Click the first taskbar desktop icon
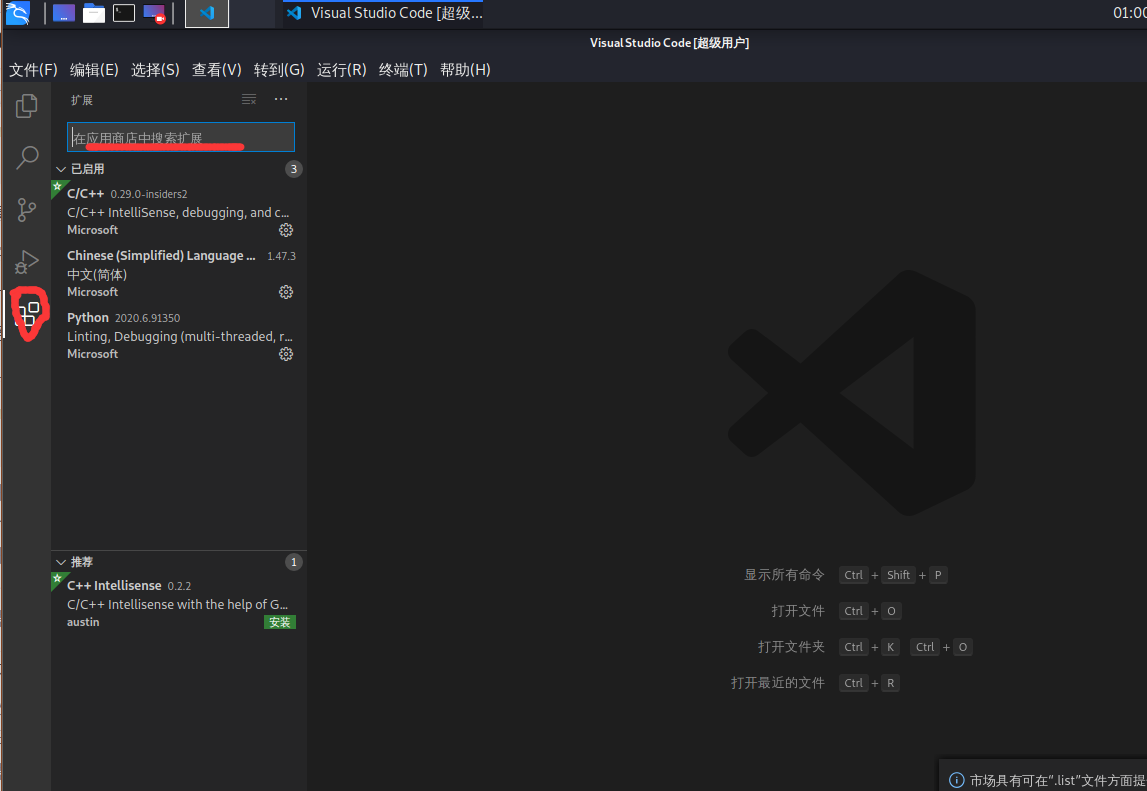This screenshot has width=1147, height=791. coord(64,13)
